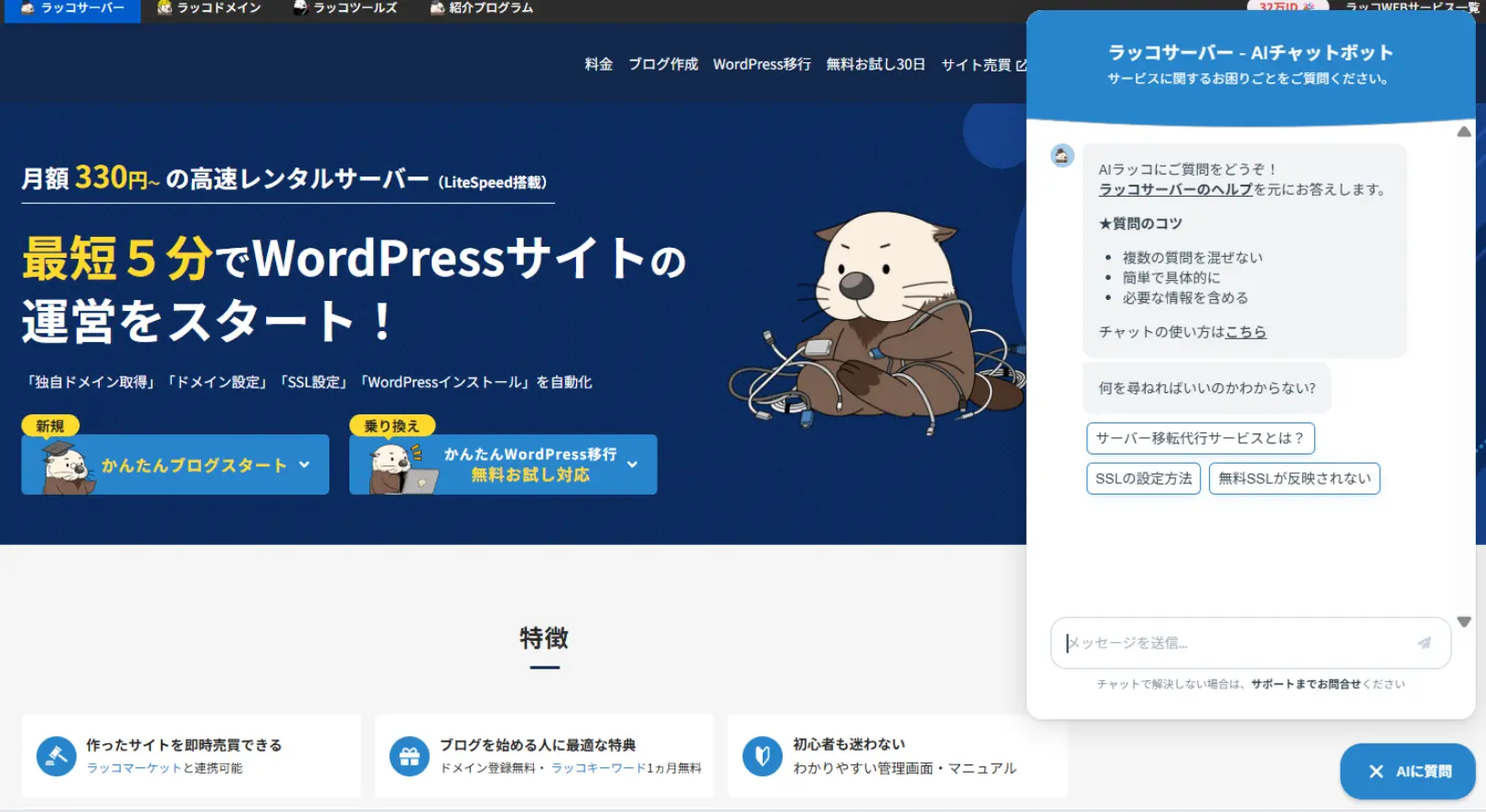
Task: Click the gavel icon for site selling
Action: [x=56, y=756]
